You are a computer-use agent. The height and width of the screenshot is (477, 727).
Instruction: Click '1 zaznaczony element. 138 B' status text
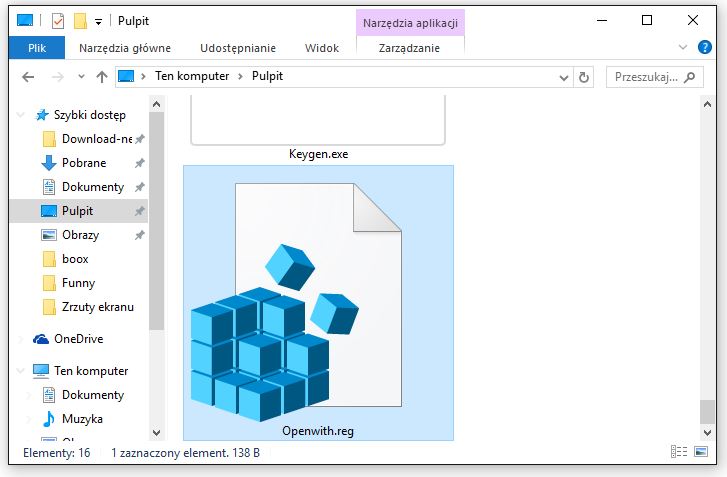185,453
